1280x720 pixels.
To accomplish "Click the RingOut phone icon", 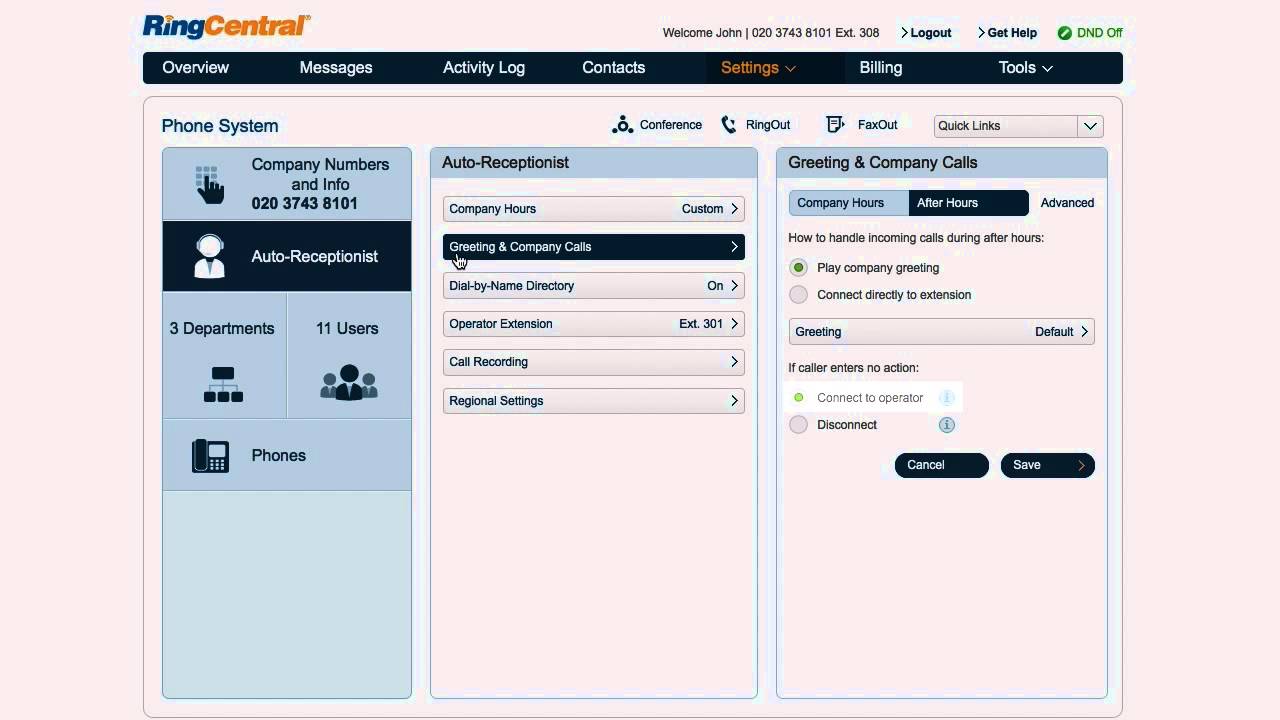I will click(x=729, y=125).
